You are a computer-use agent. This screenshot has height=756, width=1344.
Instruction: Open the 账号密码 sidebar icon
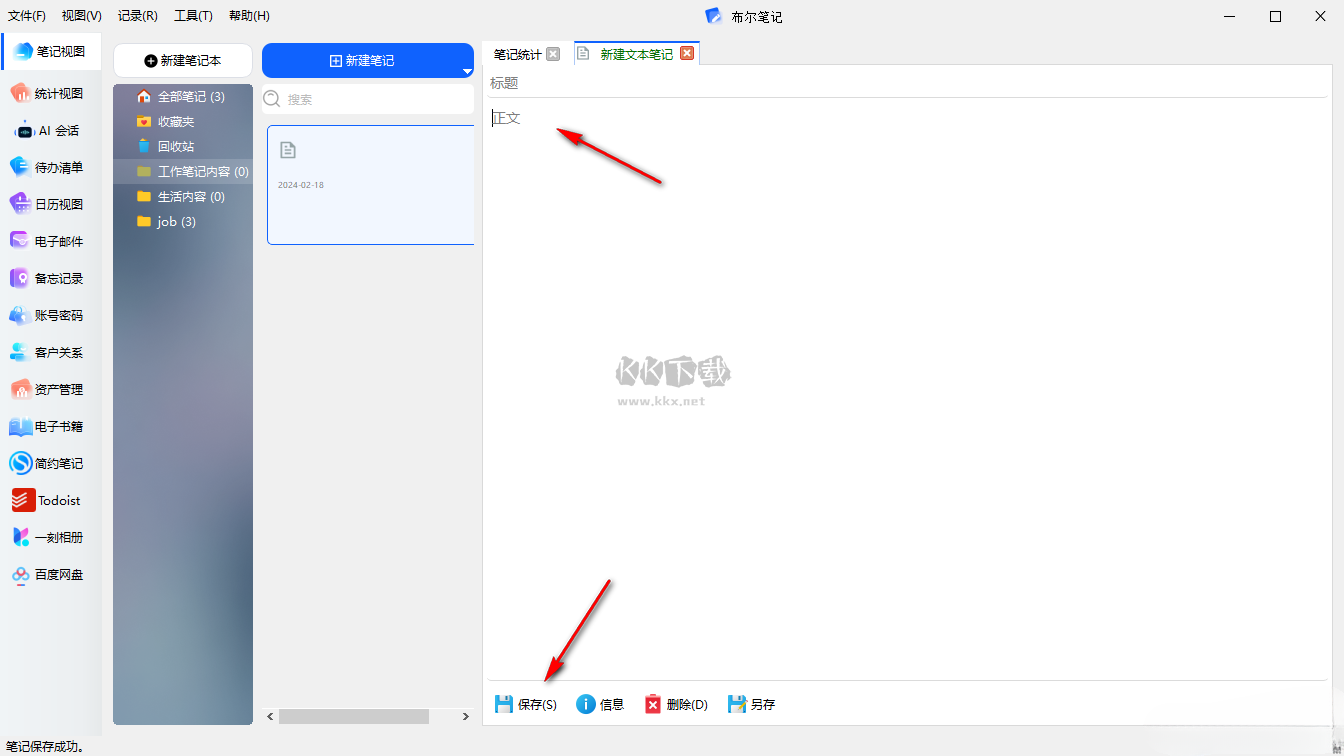coord(21,315)
